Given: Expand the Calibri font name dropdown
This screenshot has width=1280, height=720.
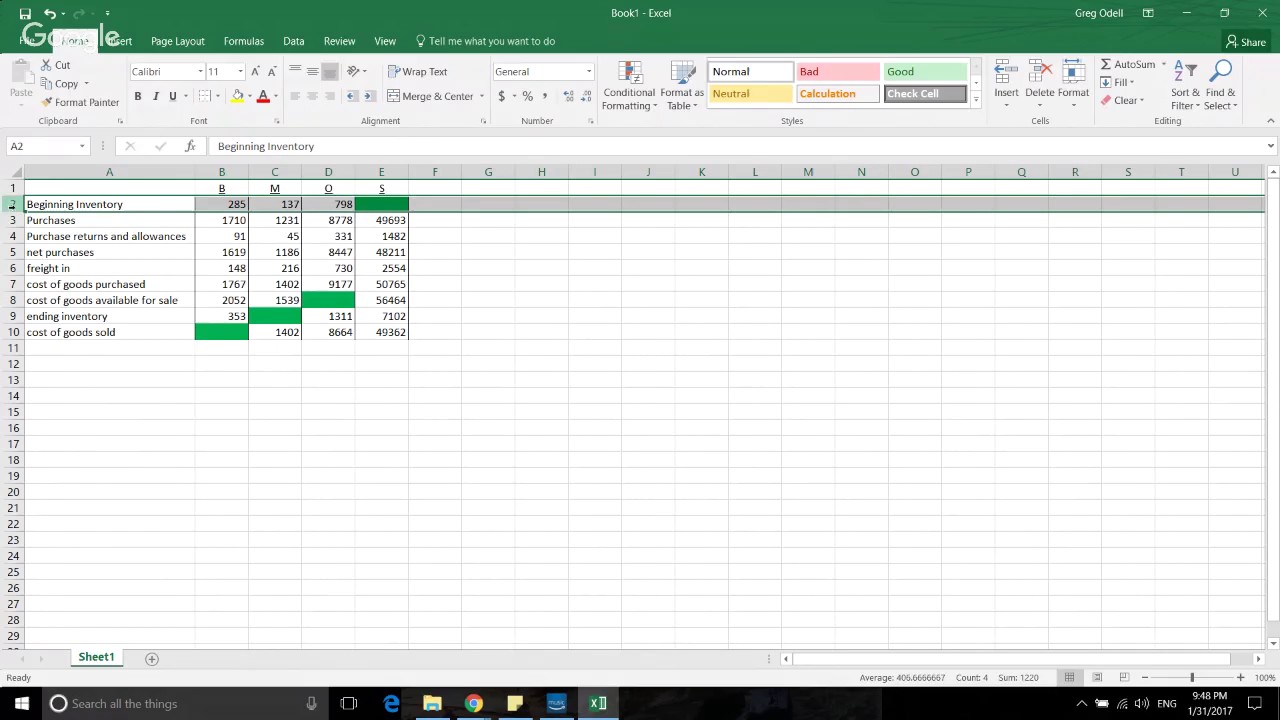Looking at the screenshot, I should tap(200, 71).
